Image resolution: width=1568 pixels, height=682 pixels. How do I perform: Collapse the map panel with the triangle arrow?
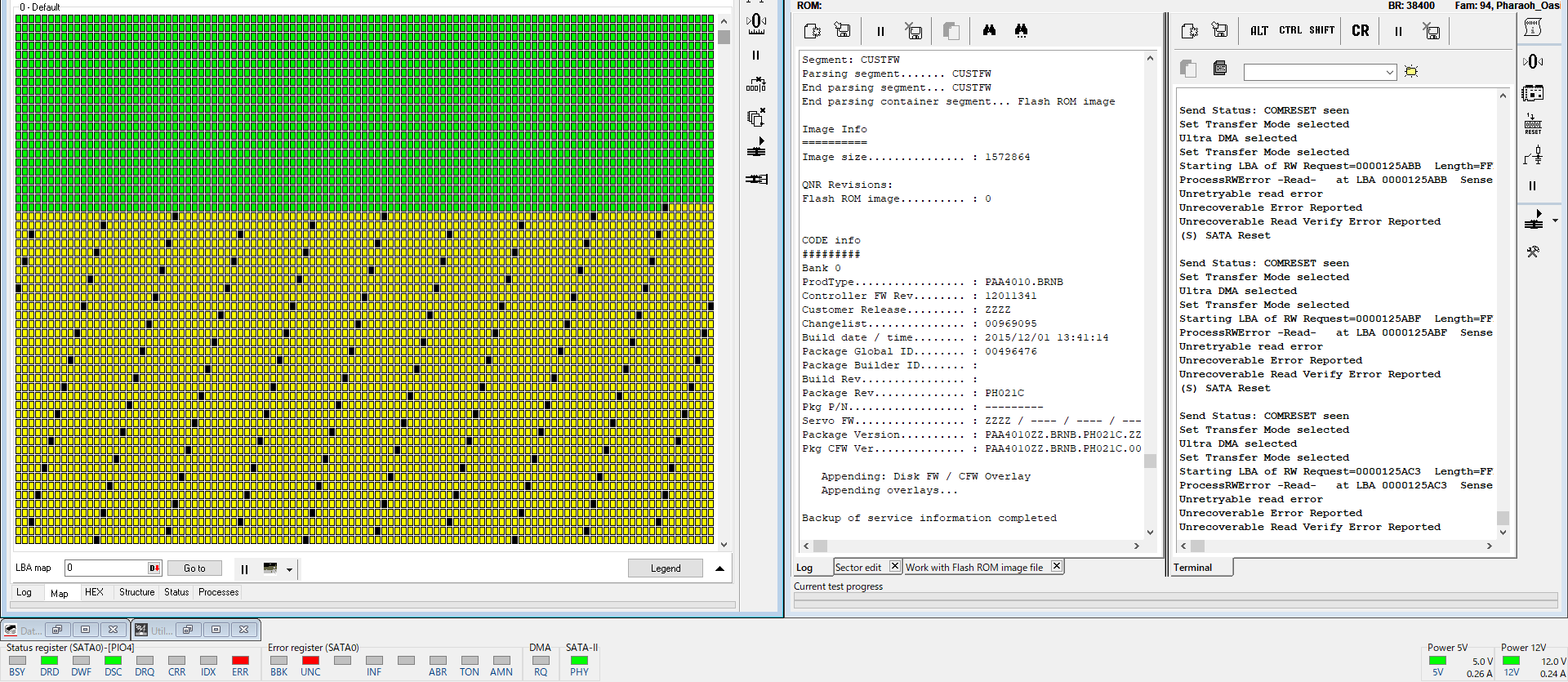(719, 568)
